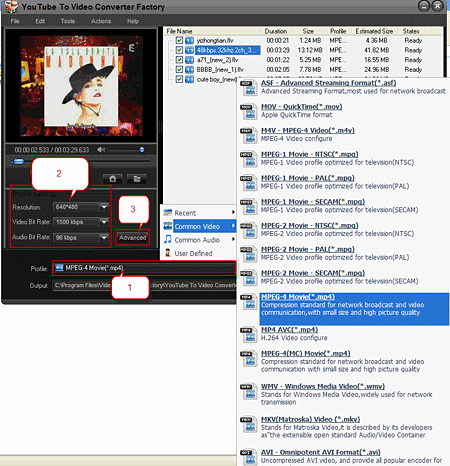Click the file icon beside a71_(new_2).flv
Image resolution: width=450 pixels, height=466 pixels.
click(x=189, y=60)
